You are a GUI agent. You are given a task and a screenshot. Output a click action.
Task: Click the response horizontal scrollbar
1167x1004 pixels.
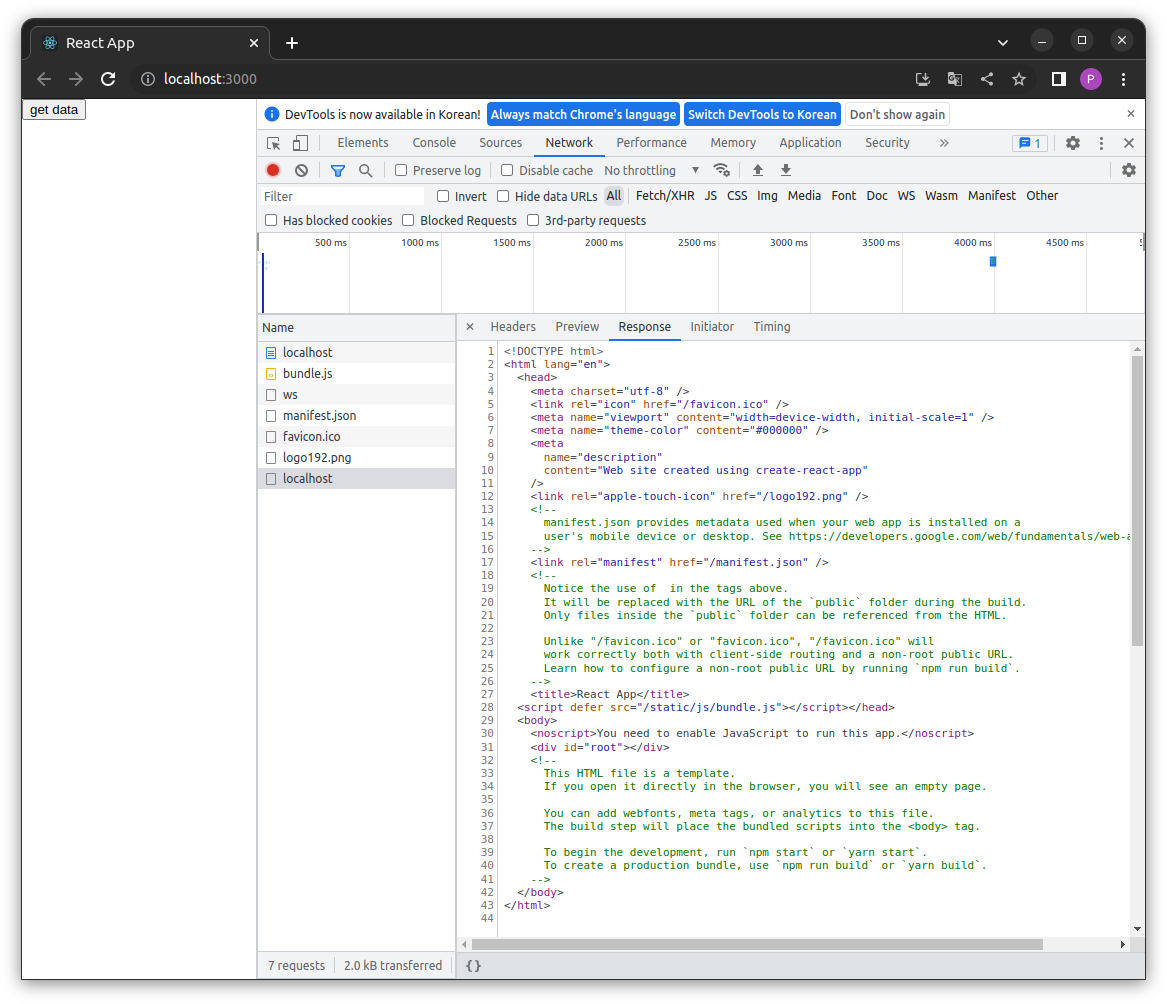[757, 944]
